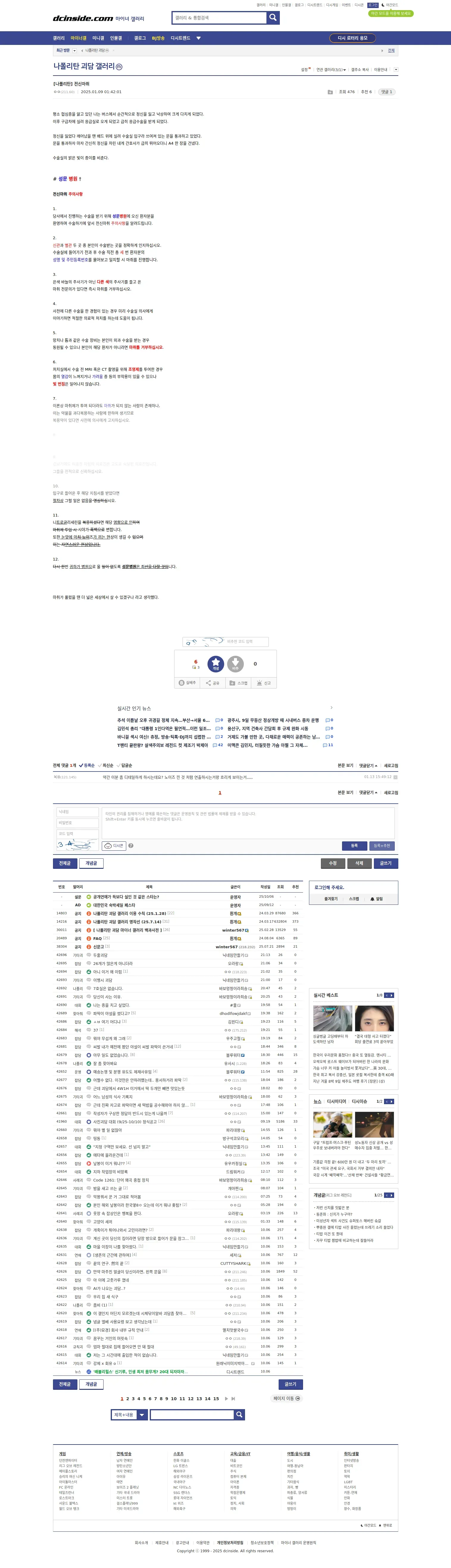Image resolution: width=451 pixels, height=1568 pixels.
Task: Toggle 야간모드 in the top header
Action: [x=390, y=5]
